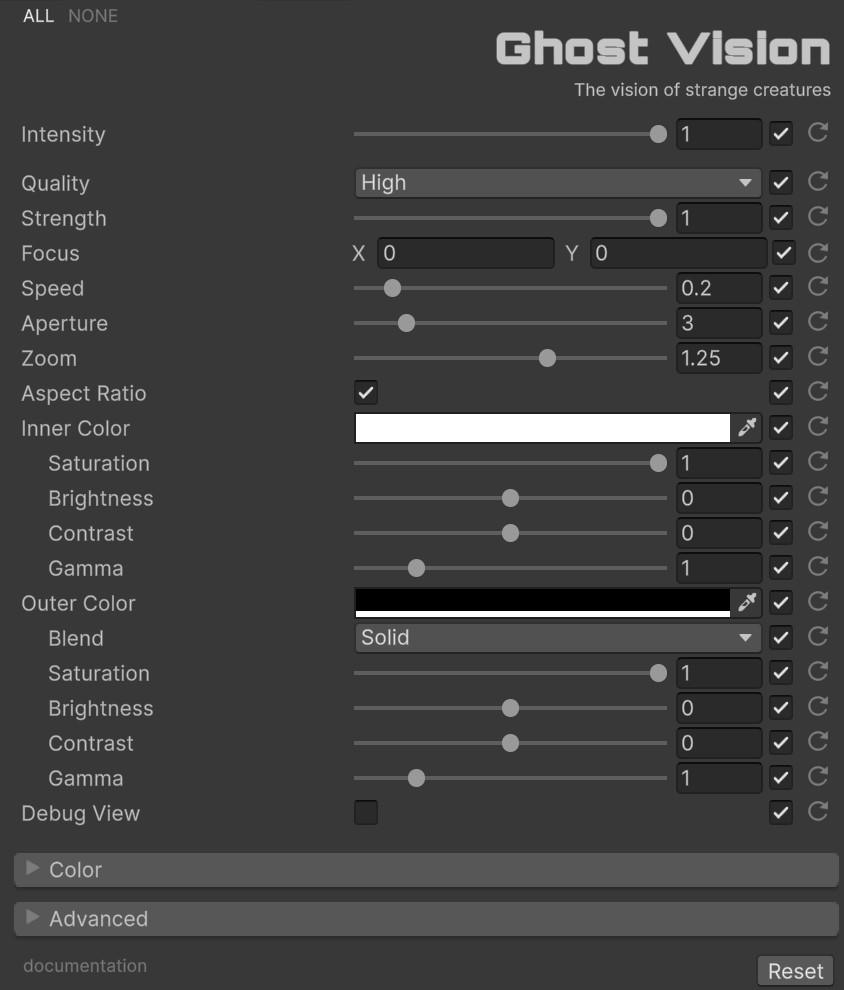Viewport: 844px width, 990px height.
Task: Uncheck the Strength override checkbox
Action: 781,218
